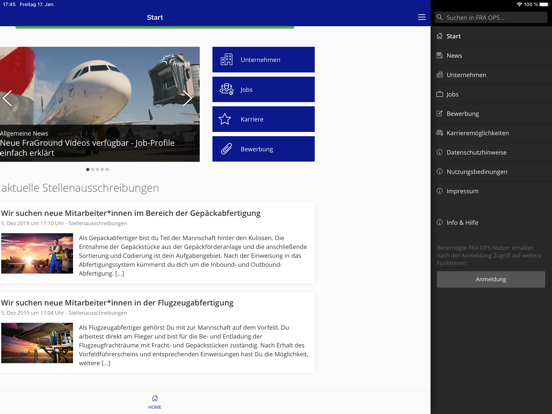The width and height of the screenshot is (552, 414).
Task: Open the Gepäckabfertigung job headline
Action: (131, 213)
